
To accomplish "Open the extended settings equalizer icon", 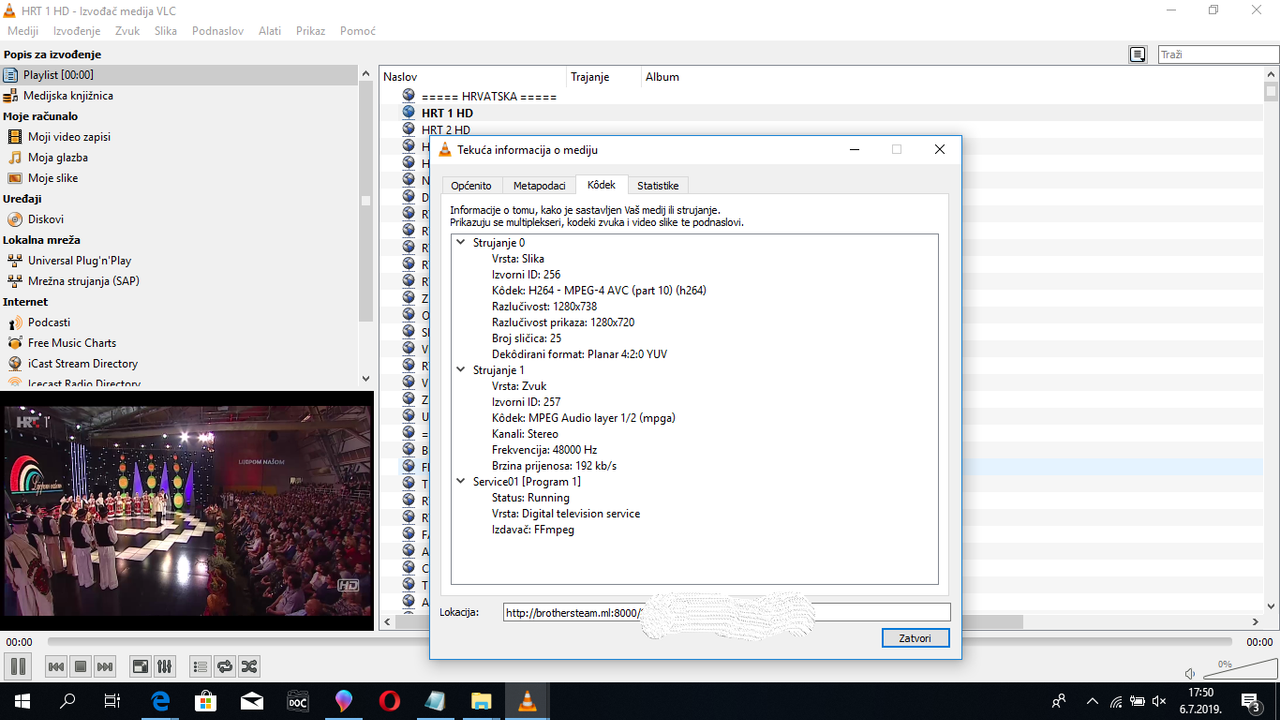I will tap(165, 666).
